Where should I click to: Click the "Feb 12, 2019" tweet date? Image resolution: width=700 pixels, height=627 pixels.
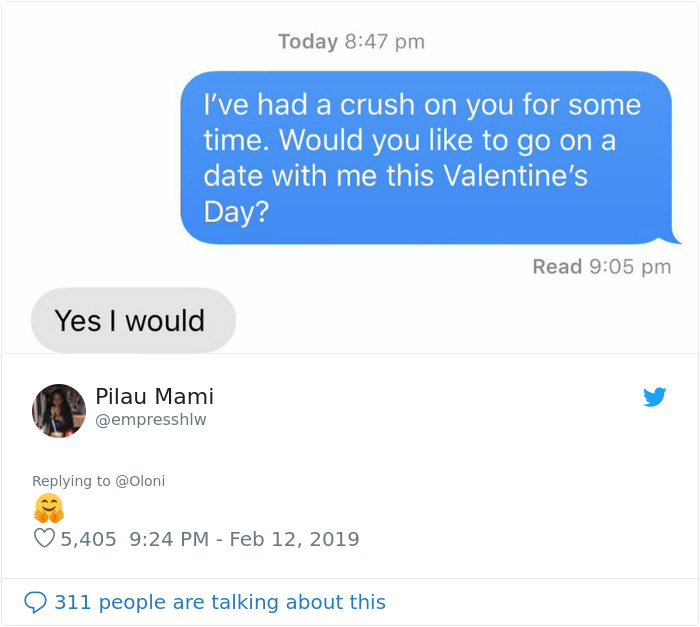[294, 539]
